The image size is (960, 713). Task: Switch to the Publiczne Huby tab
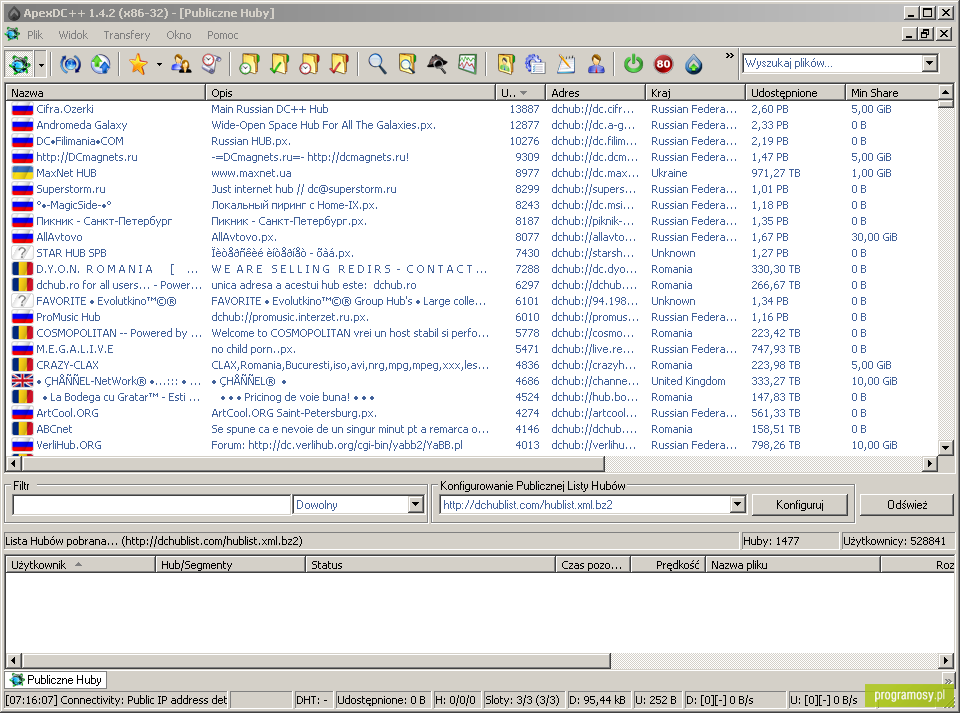click(x=56, y=679)
